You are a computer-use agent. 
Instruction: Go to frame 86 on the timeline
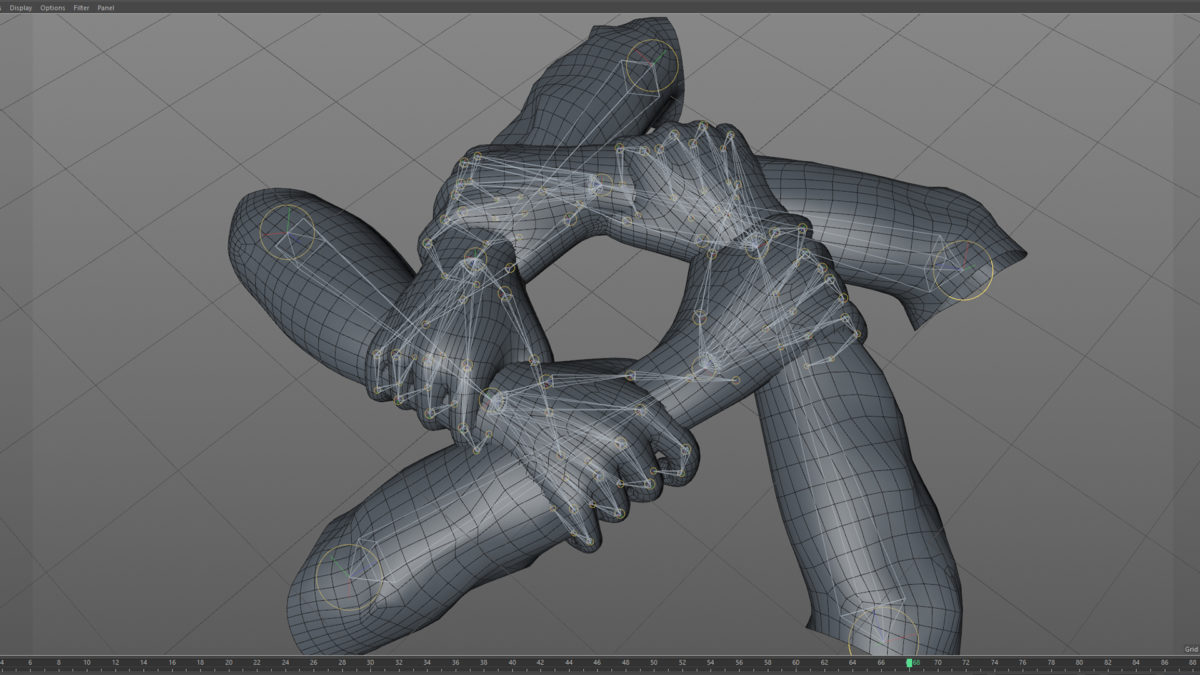(x=1164, y=663)
